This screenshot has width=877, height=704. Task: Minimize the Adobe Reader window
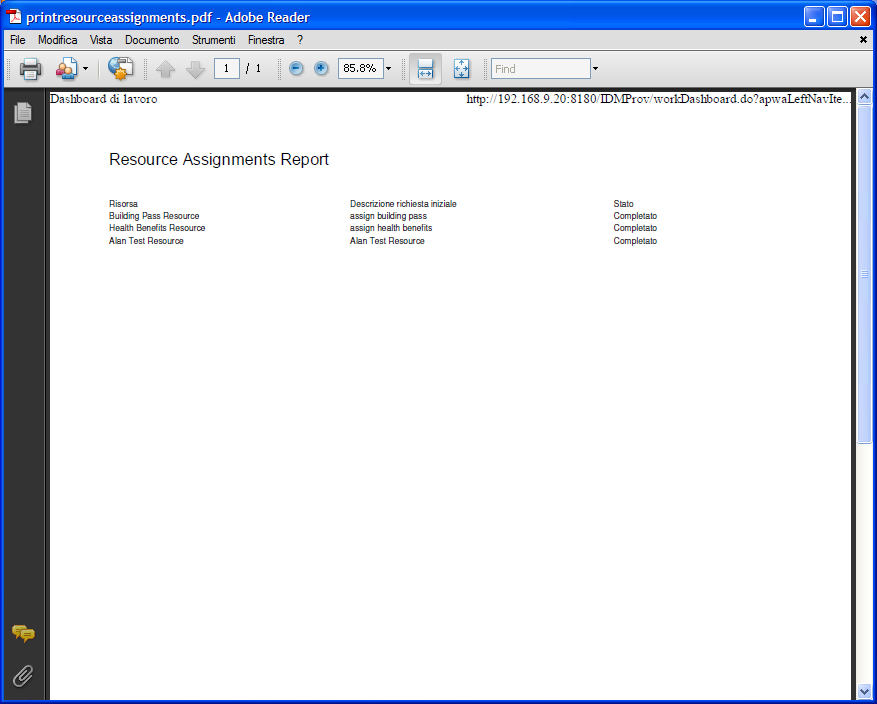(x=814, y=17)
